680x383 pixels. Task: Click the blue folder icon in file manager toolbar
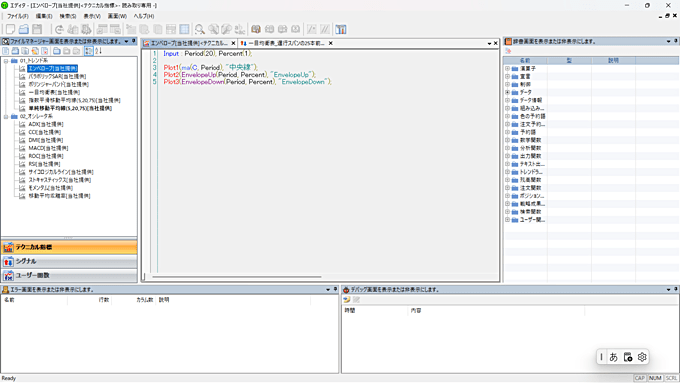click(57, 51)
